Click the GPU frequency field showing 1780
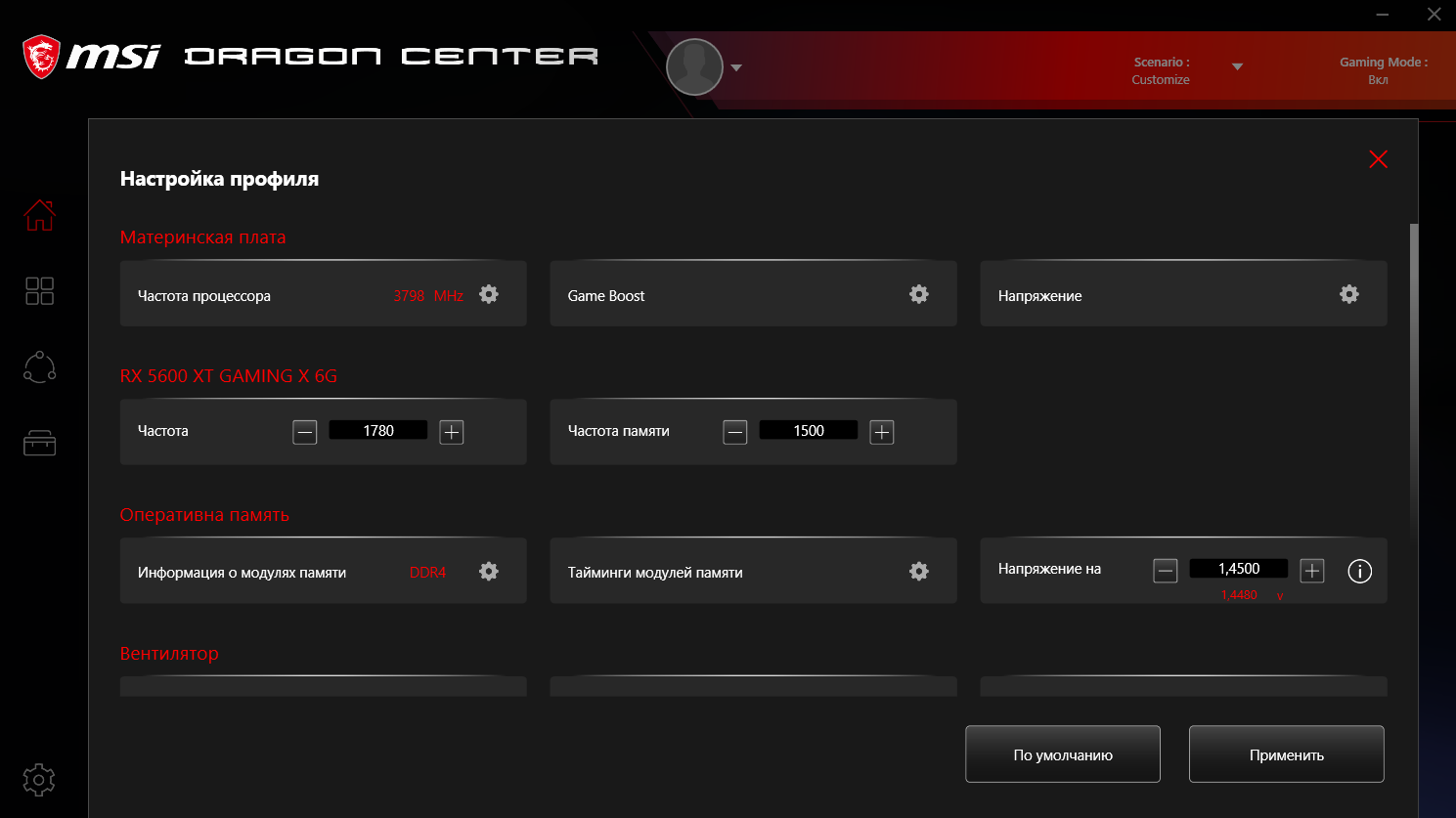Screen dimensions: 1456x818 378,430
